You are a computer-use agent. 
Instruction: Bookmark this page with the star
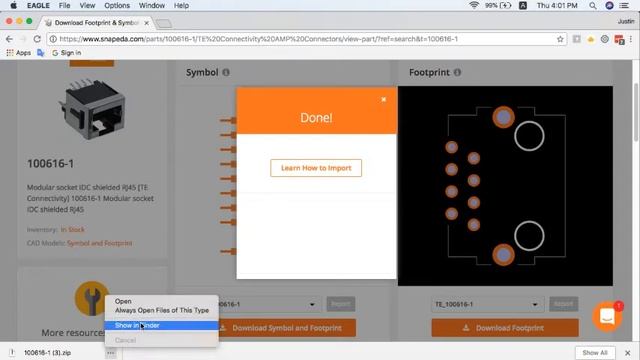coord(560,39)
